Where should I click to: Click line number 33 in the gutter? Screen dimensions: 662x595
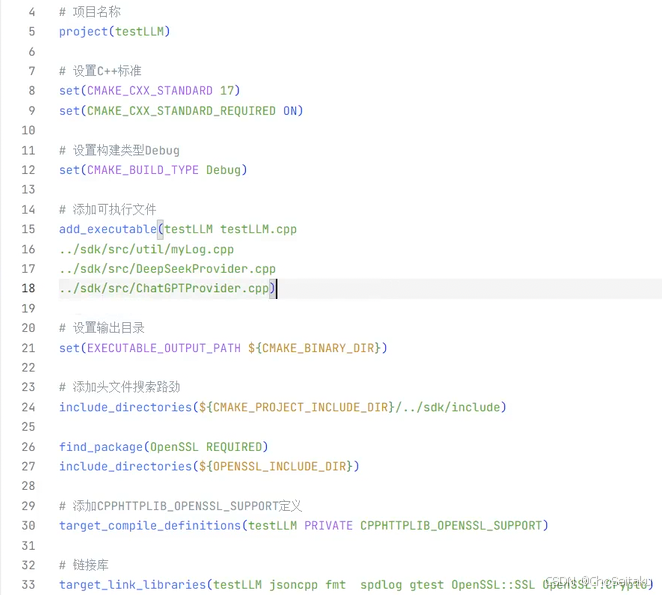click(28, 584)
